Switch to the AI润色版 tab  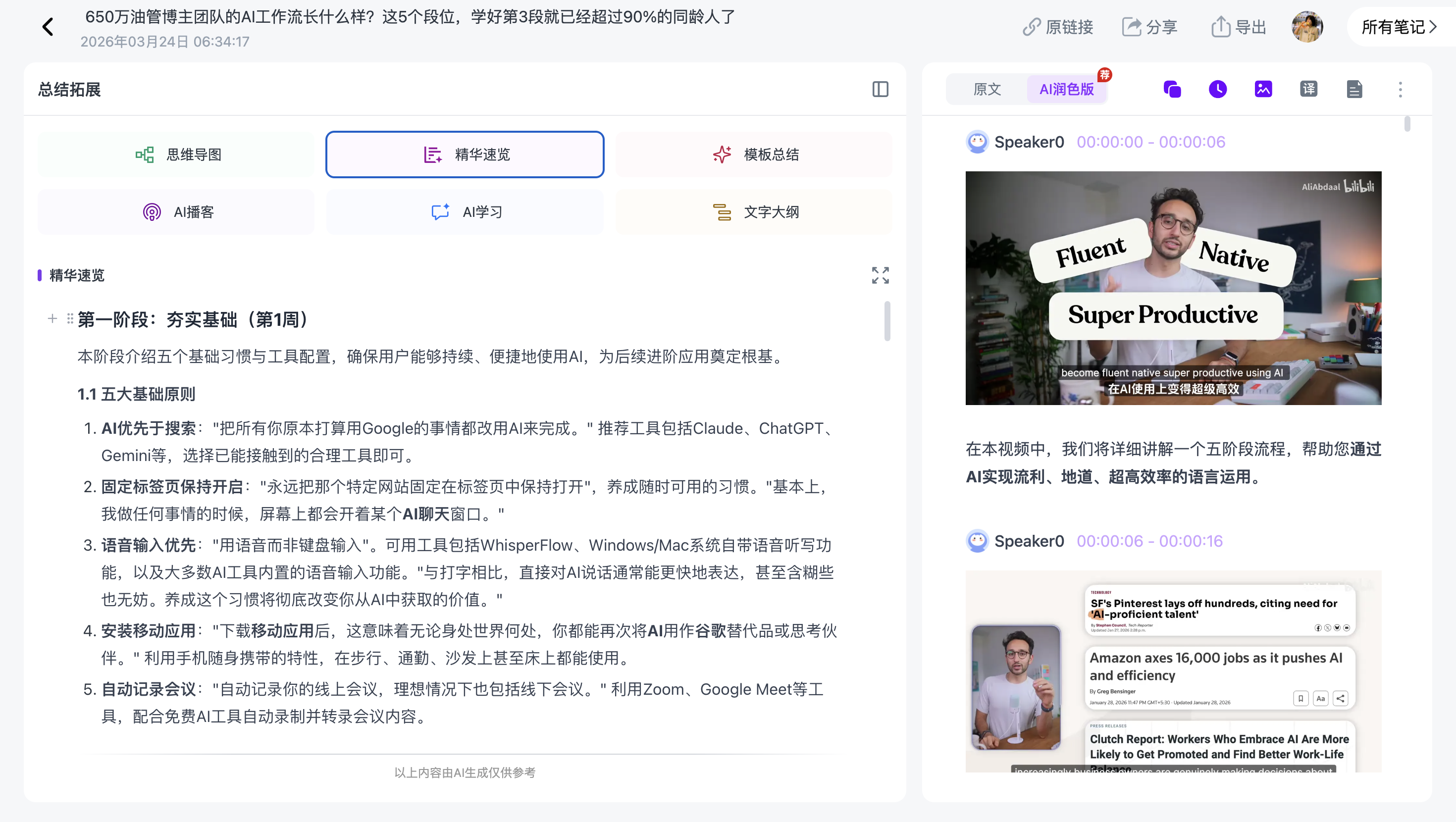[x=1067, y=89]
